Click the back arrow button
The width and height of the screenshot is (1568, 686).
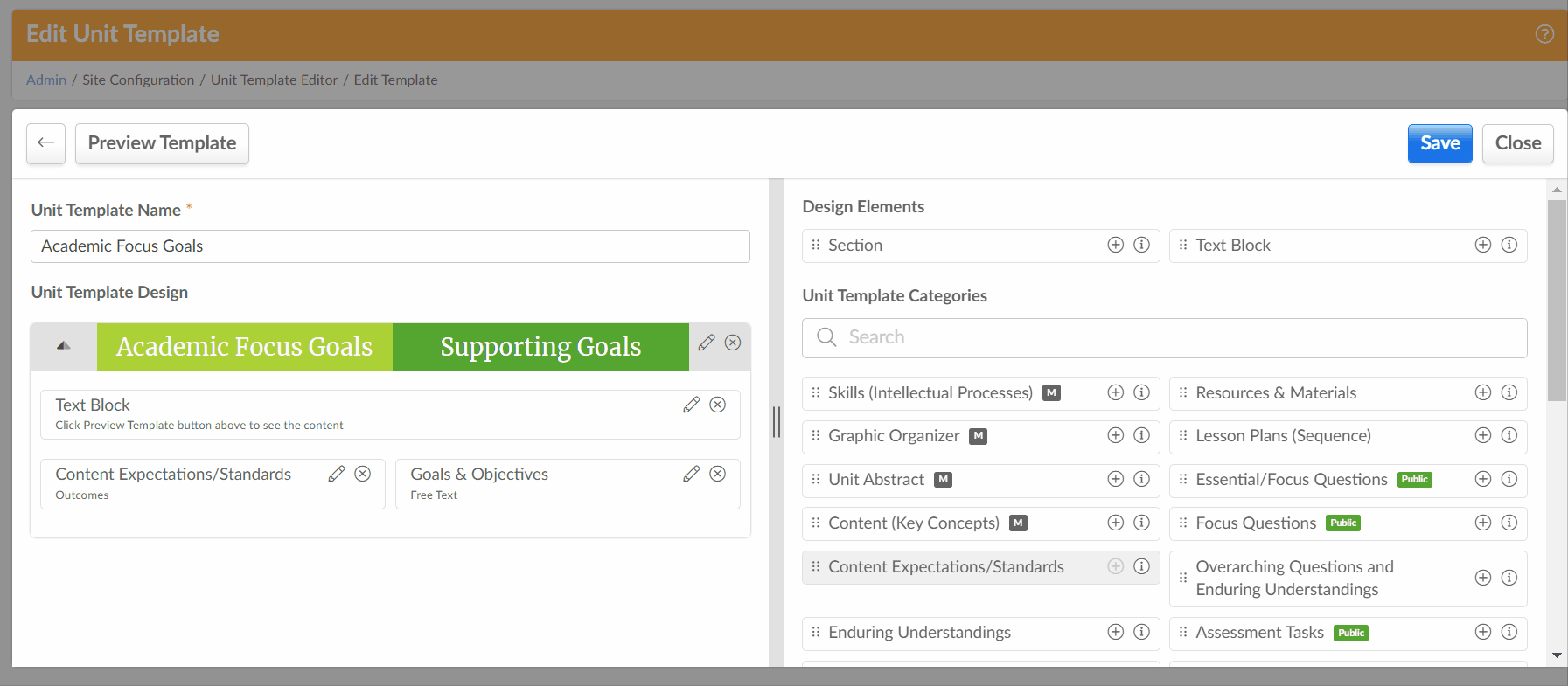46,143
